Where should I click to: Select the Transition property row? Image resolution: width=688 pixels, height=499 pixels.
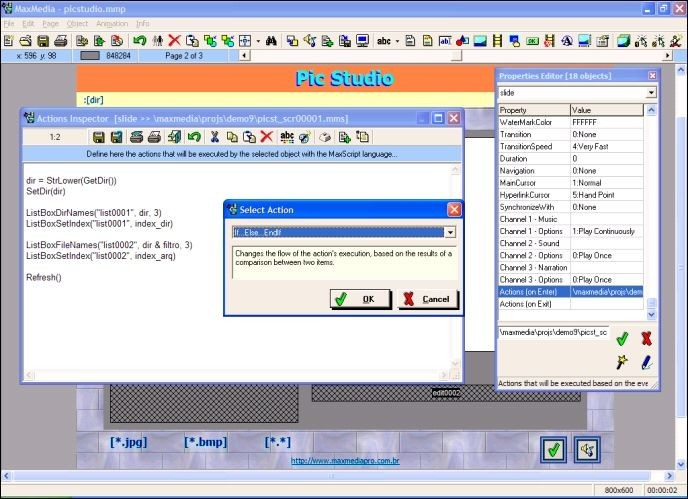coord(570,134)
